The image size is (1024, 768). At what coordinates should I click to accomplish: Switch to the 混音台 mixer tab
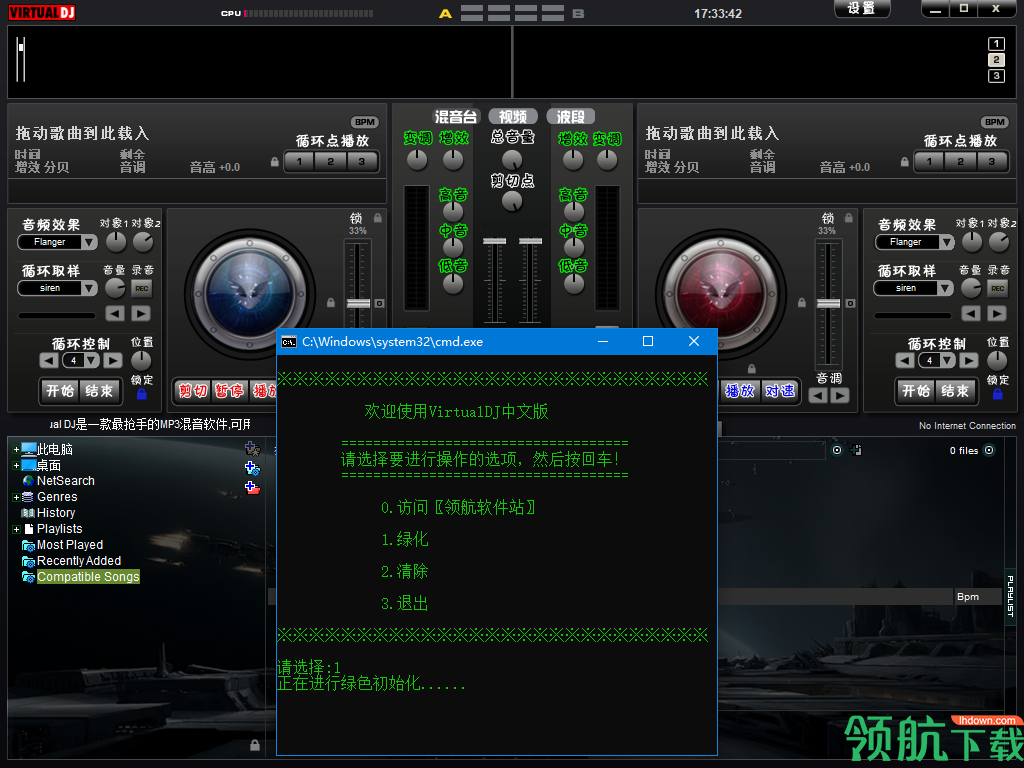[x=455, y=117]
